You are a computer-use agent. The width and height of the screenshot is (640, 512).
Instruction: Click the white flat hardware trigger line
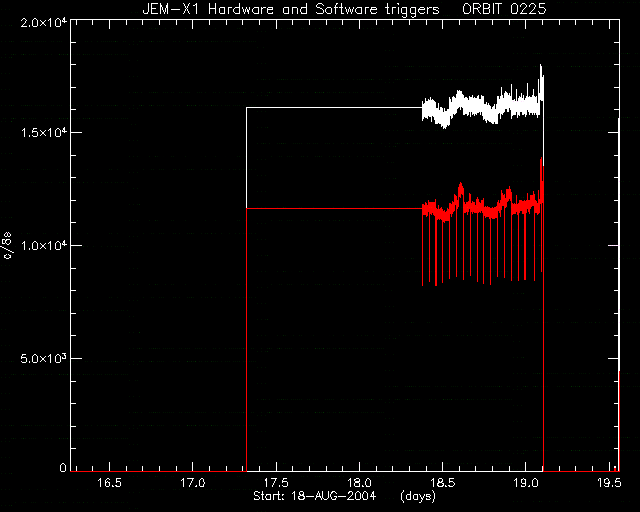tap(334, 107)
